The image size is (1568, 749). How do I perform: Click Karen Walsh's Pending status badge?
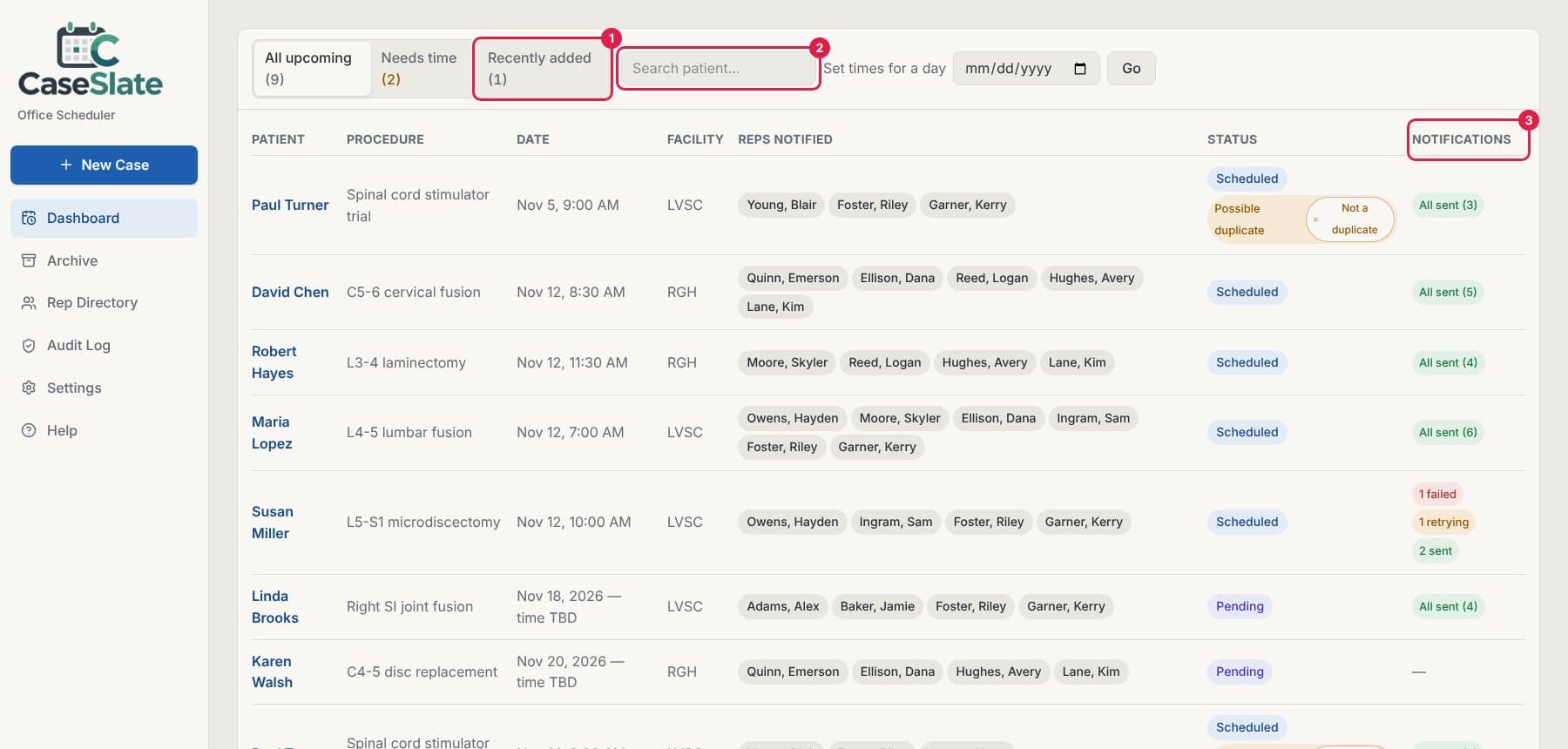(1240, 671)
